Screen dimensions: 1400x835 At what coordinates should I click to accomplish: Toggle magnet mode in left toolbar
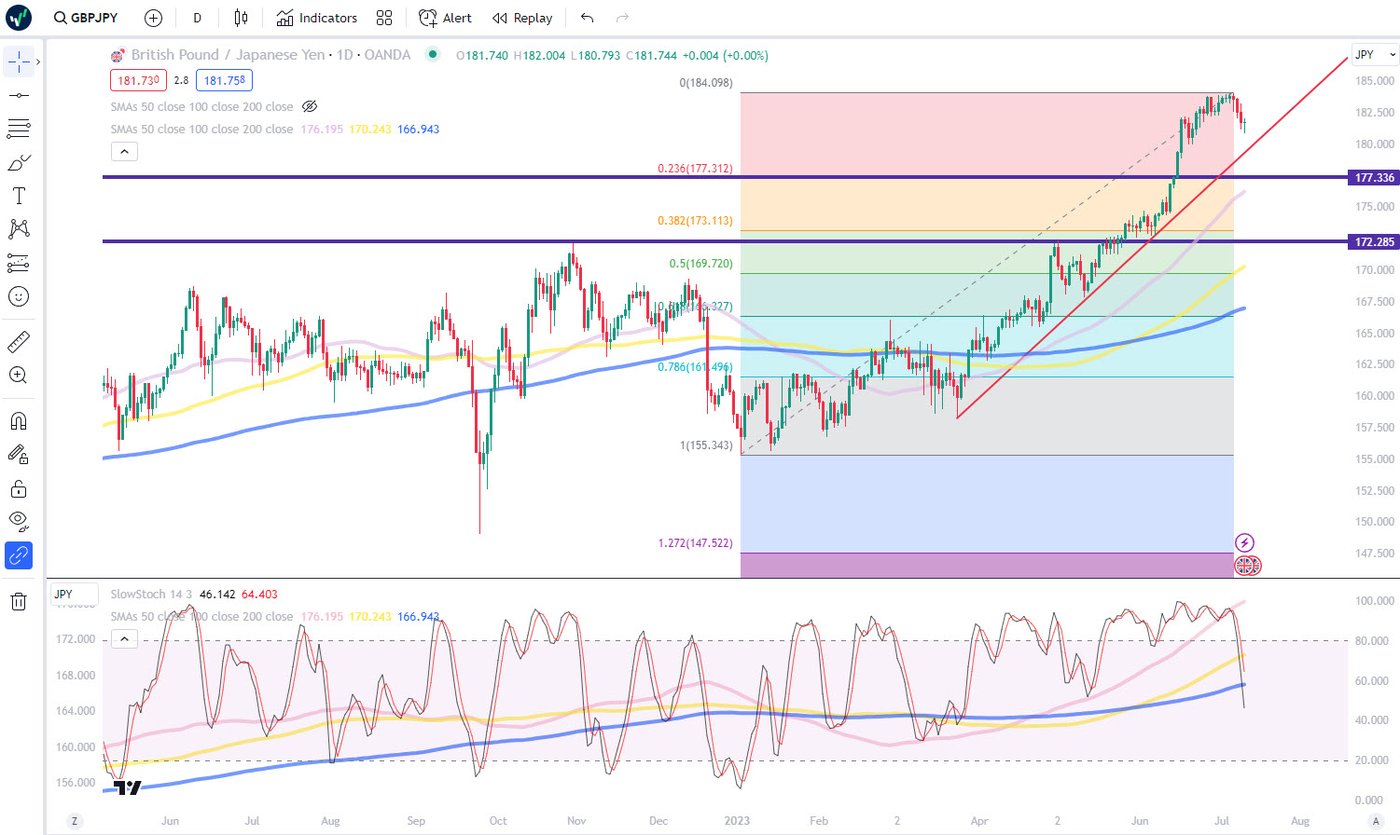click(x=17, y=420)
